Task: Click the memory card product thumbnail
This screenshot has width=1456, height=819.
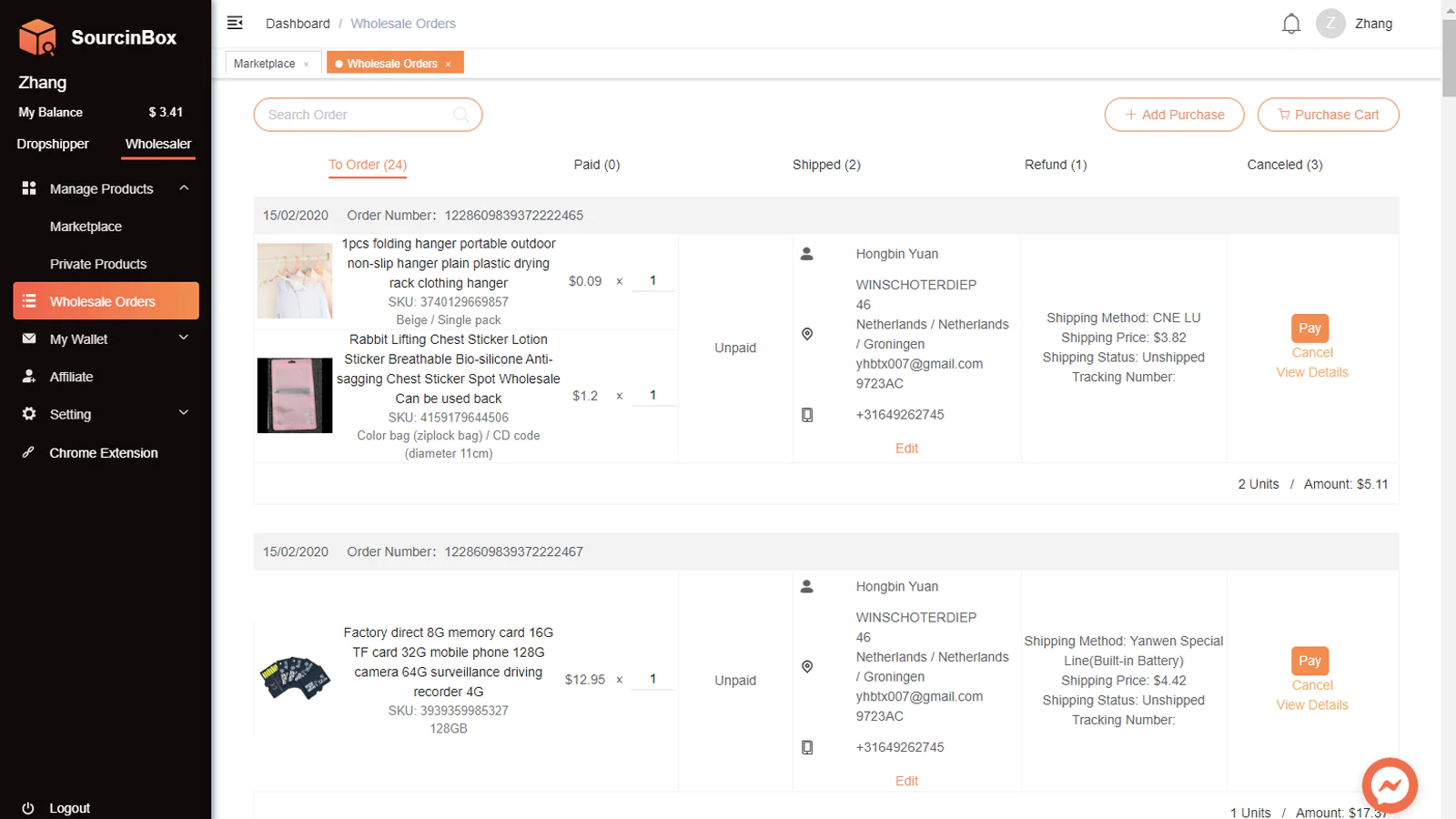Action: [x=295, y=678]
